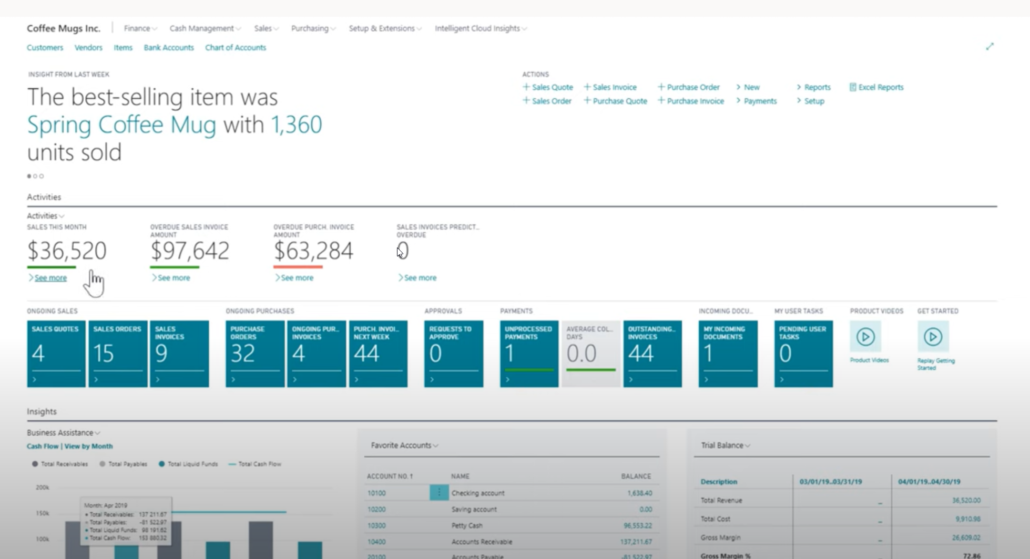Expand the Trial Balance dropdown
Image resolution: width=1030 pixels, height=559 pixels.
click(725, 445)
